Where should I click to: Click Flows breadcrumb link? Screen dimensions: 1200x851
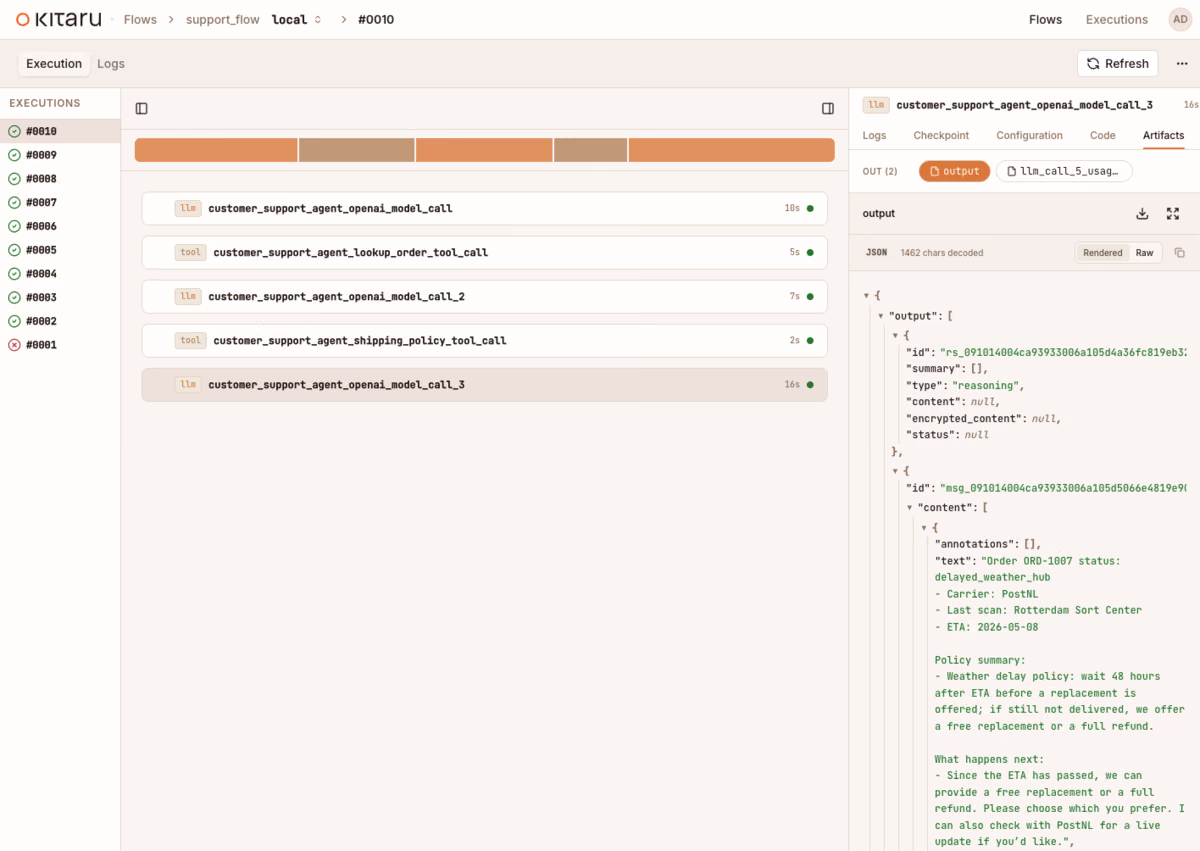coord(140,20)
